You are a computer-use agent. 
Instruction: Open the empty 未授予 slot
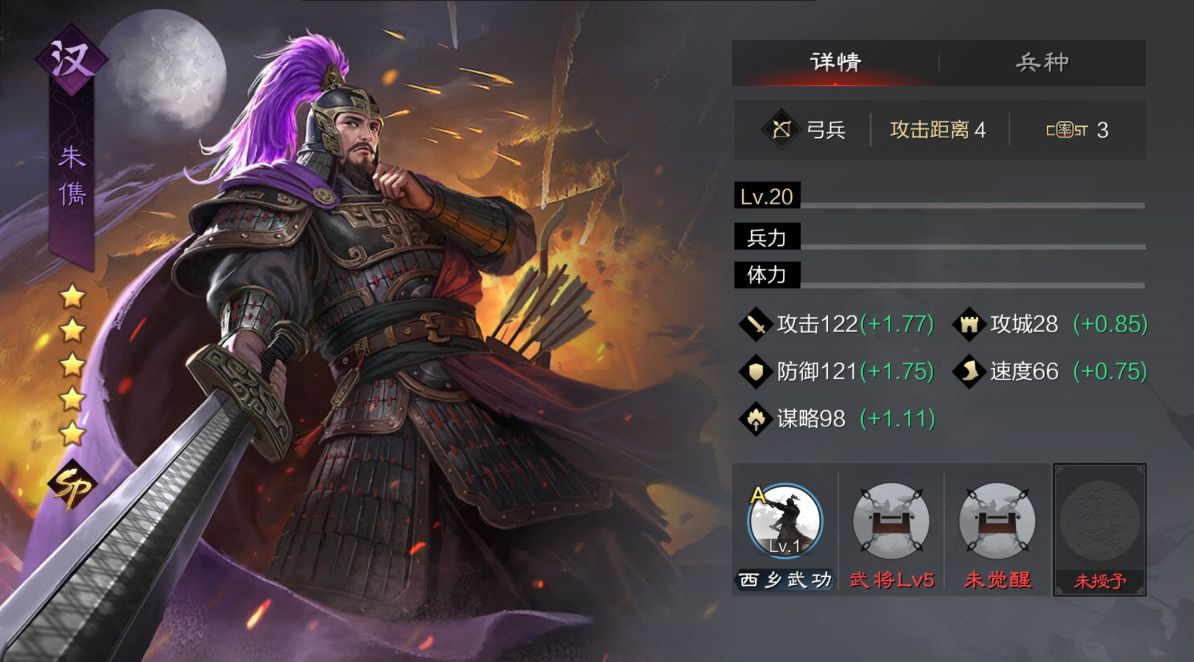point(1100,529)
